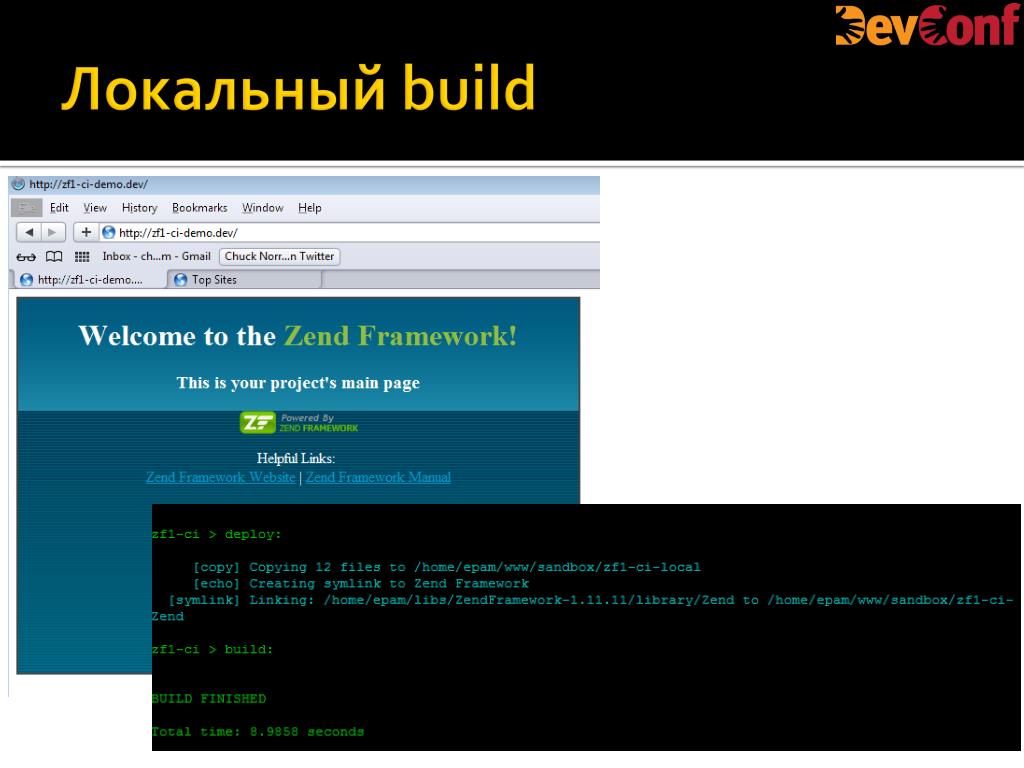Image resolution: width=1024 pixels, height=768 pixels.
Task: Click the 'Helpful Links:' text
Action: [x=296, y=458]
